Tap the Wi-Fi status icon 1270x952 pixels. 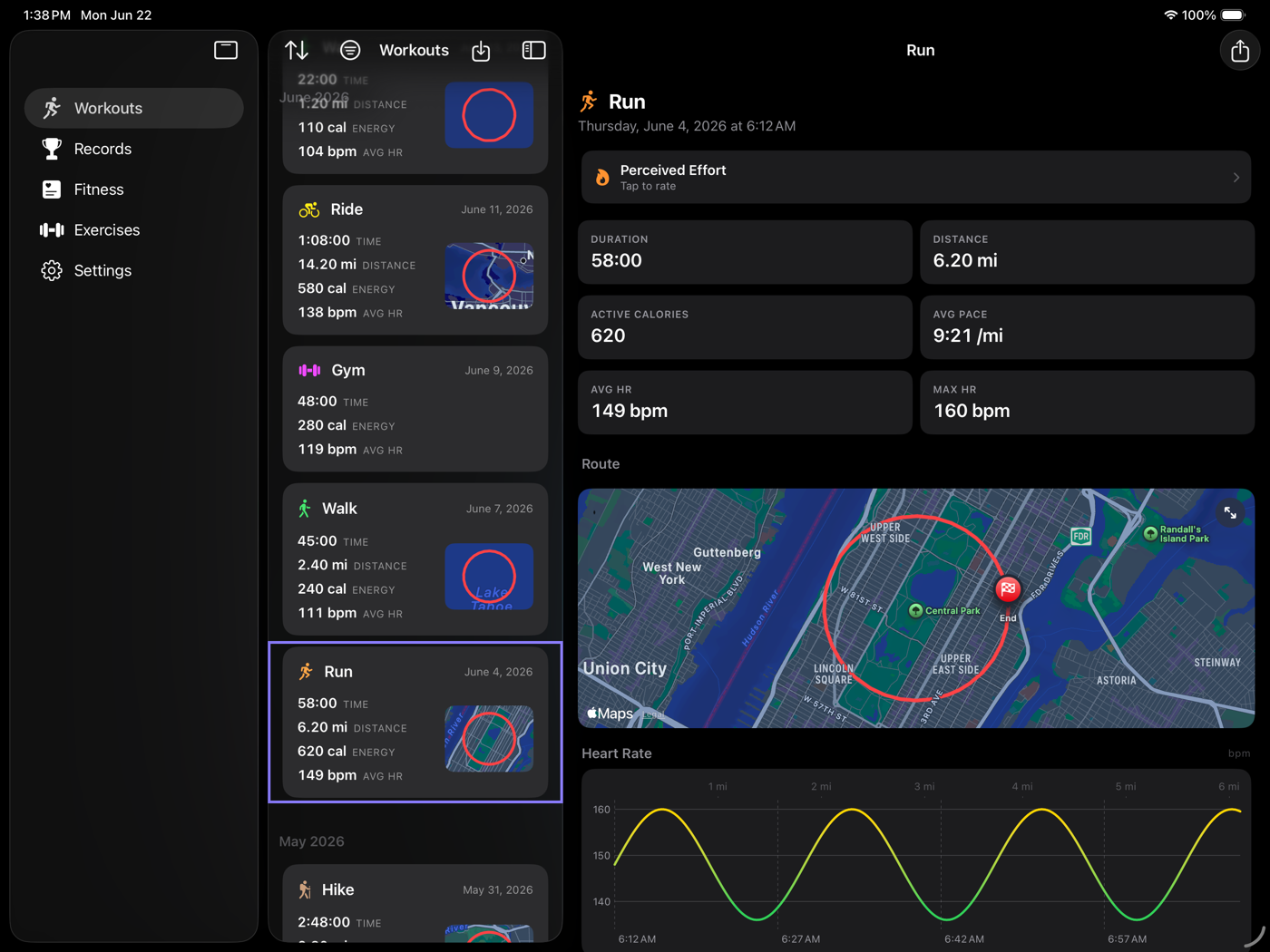1171,15
